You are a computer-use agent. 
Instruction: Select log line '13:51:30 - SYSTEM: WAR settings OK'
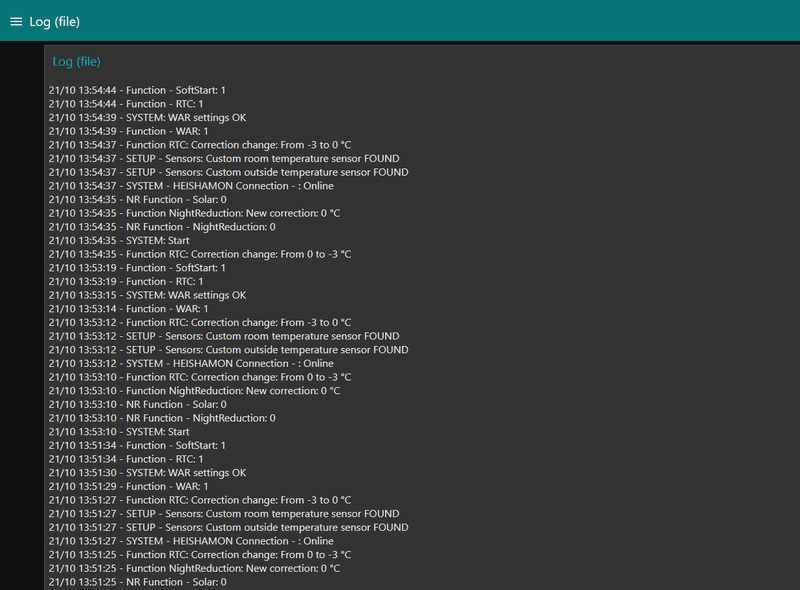(147, 473)
